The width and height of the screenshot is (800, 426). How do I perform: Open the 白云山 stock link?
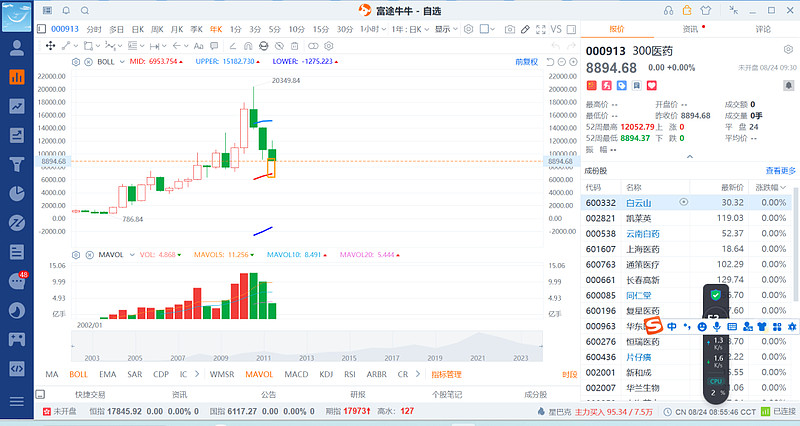[x=638, y=203]
